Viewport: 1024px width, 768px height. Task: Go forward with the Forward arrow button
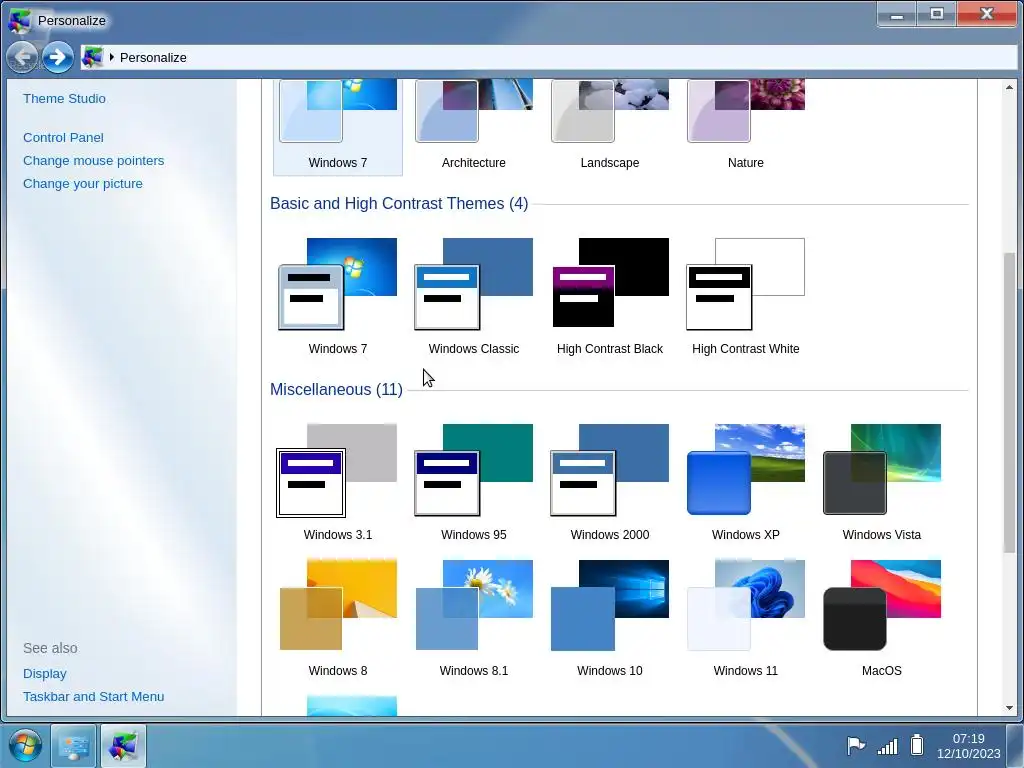(x=57, y=57)
